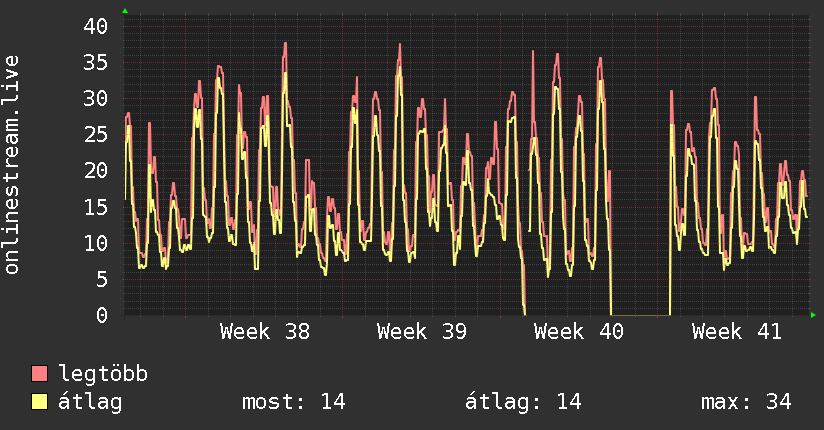Click the yellow átlag legend swatch
Viewport: 824px width, 430px height.
click(39, 401)
